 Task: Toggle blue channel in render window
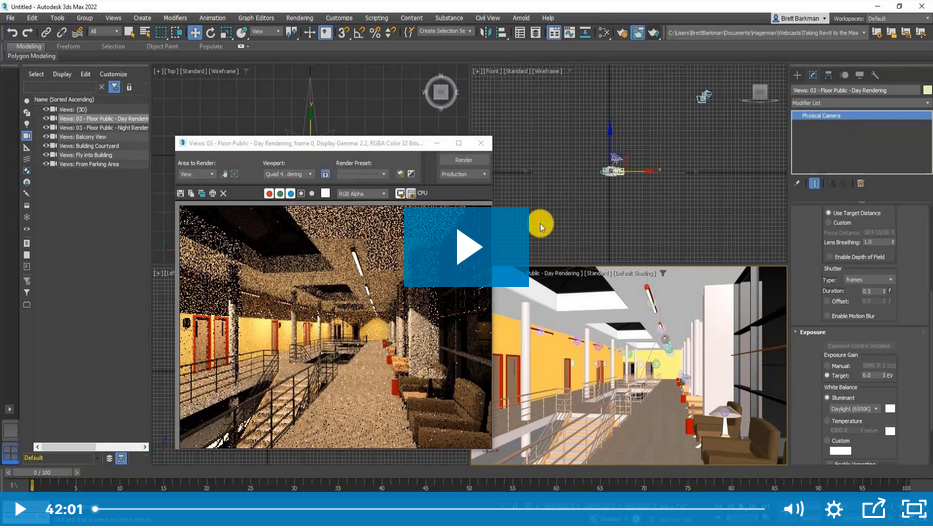coord(290,193)
